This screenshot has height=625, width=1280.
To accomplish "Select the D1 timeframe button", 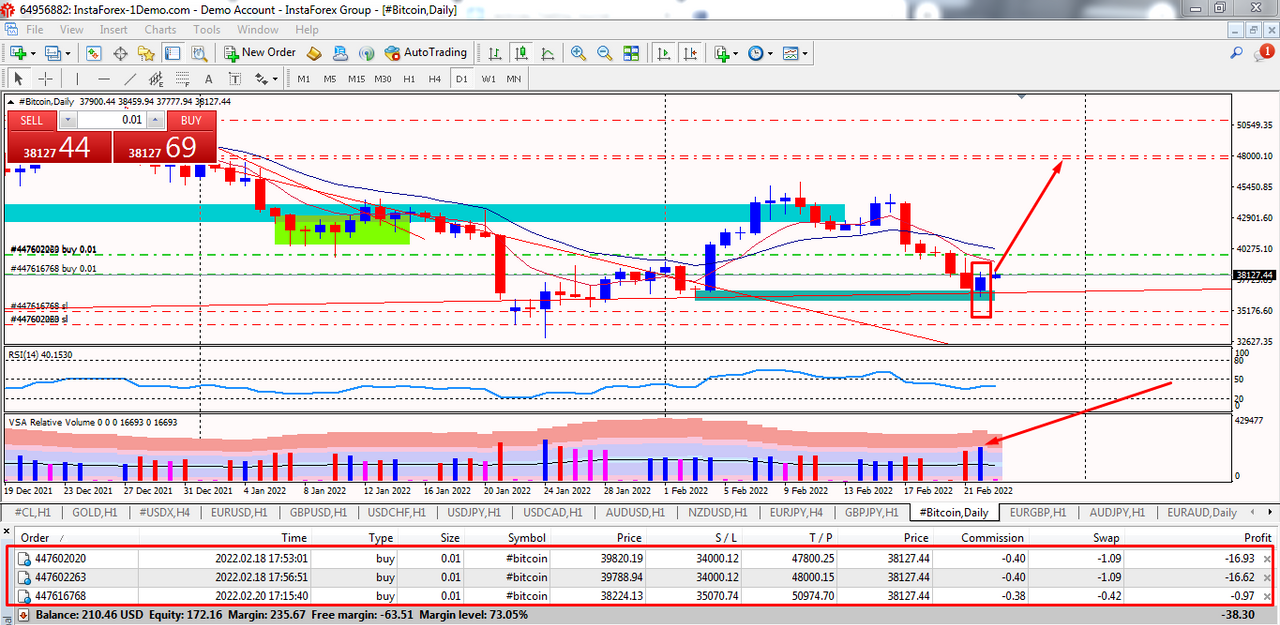I will [x=461, y=79].
